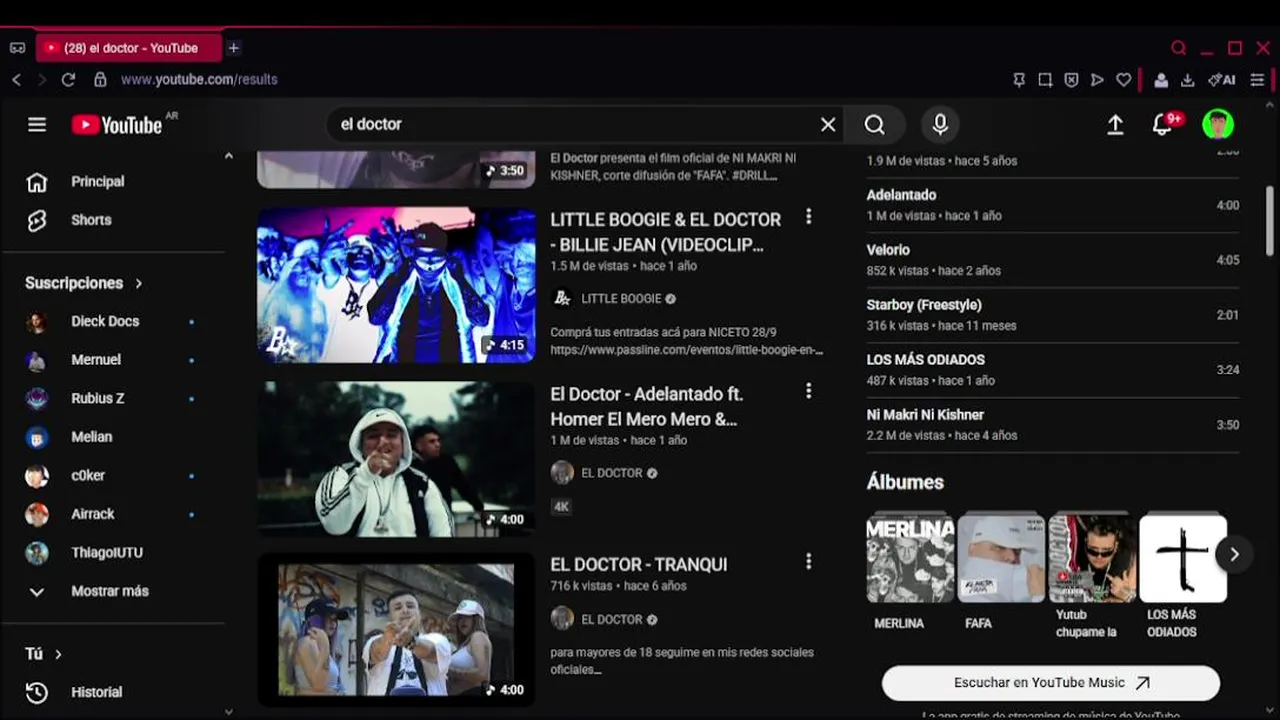Open the GX corner icon
The height and width of the screenshot is (720, 1280).
pos(17,48)
